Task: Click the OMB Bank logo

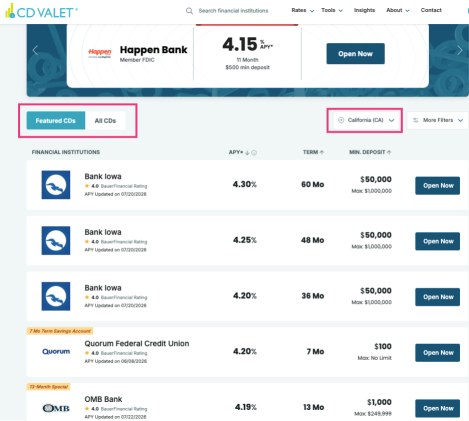Action: point(56,408)
